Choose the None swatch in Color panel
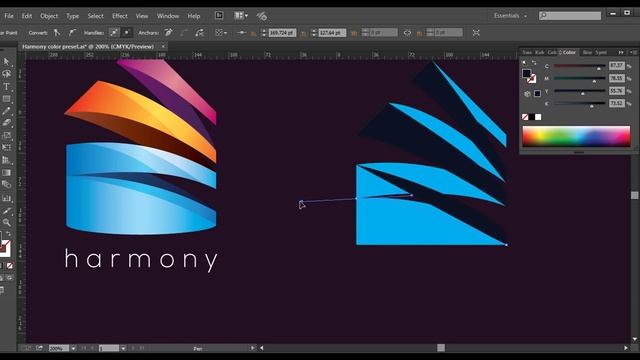The image size is (640, 360). click(525, 117)
